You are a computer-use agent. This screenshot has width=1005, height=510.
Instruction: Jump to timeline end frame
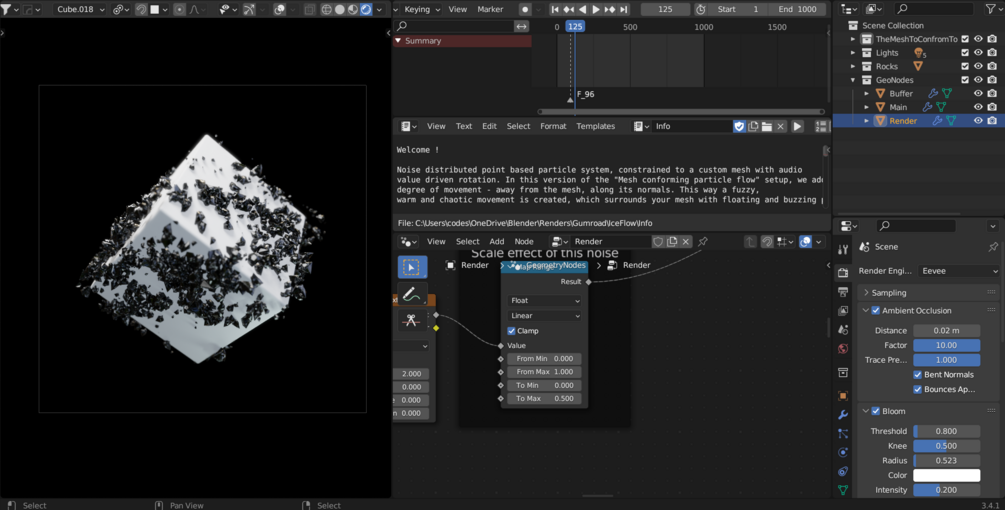coord(624,10)
